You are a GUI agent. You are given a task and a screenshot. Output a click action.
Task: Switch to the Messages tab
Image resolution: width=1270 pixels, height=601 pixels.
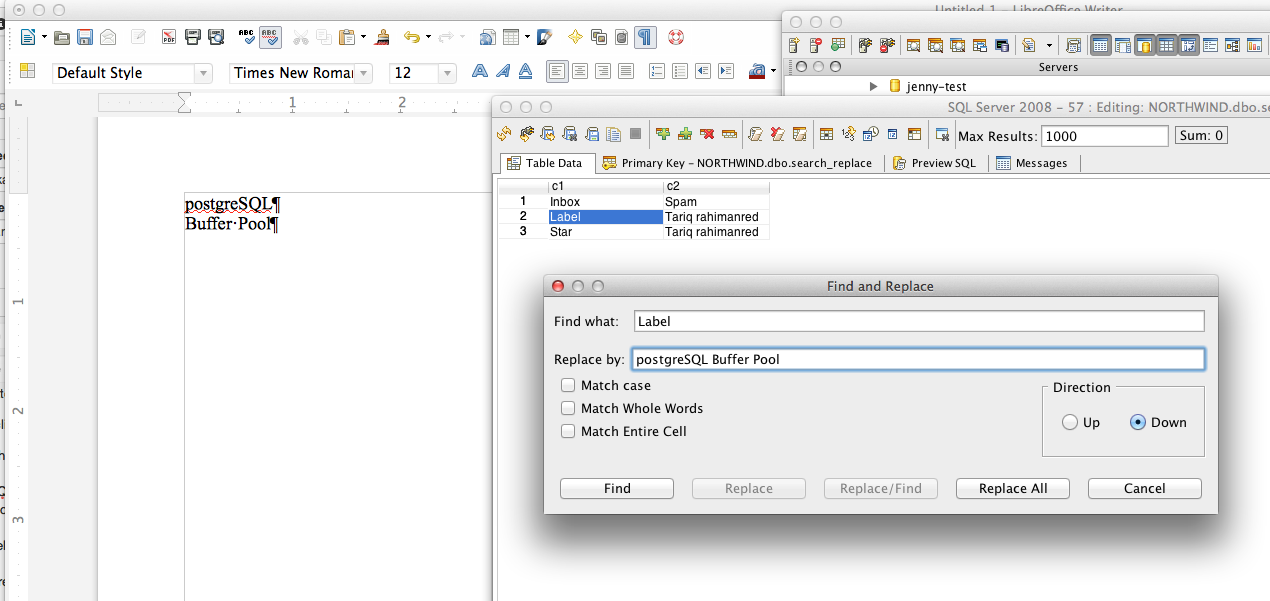click(x=1032, y=163)
